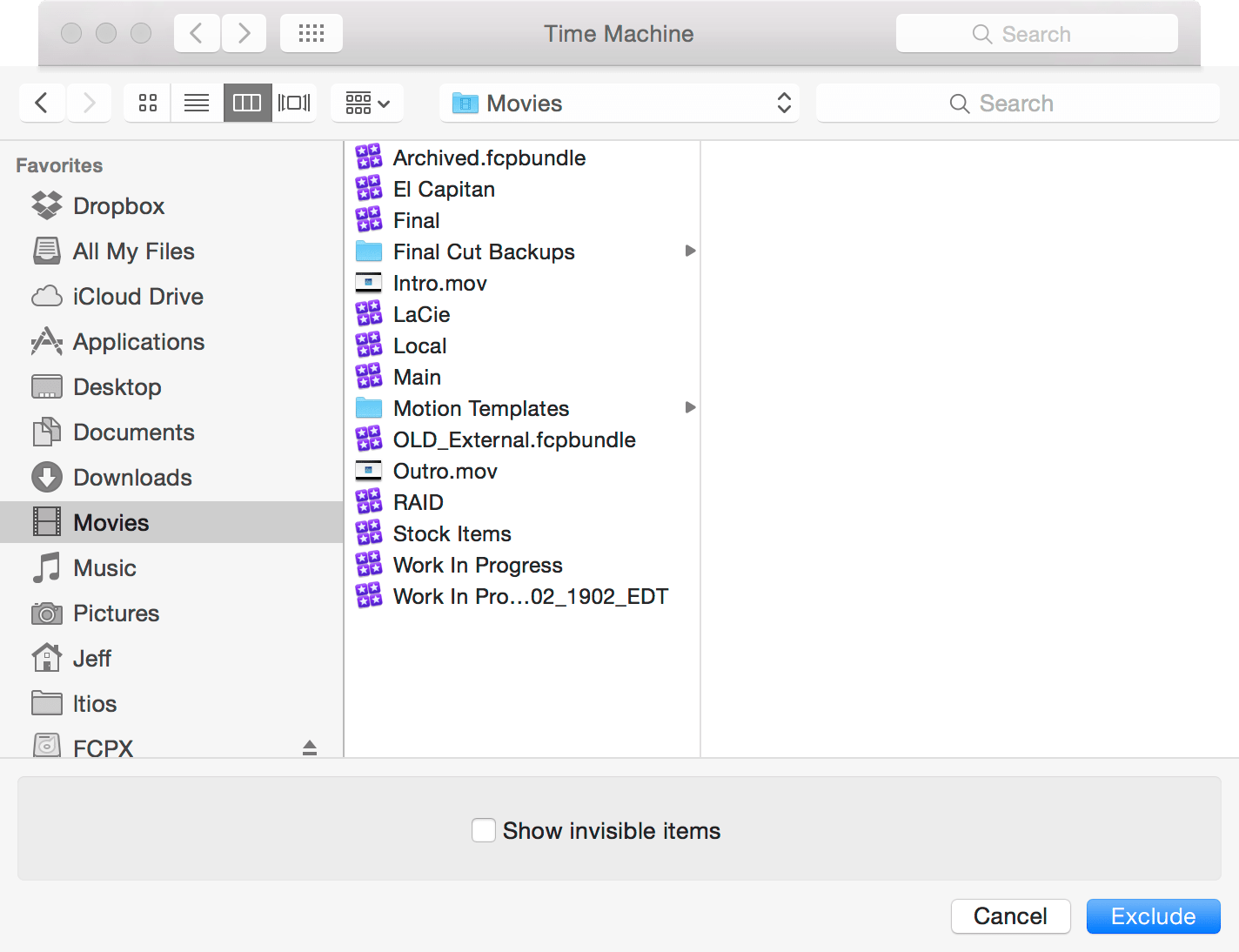
Task: Cancel the exclusion dialog
Action: click(x=1010, y=916)
